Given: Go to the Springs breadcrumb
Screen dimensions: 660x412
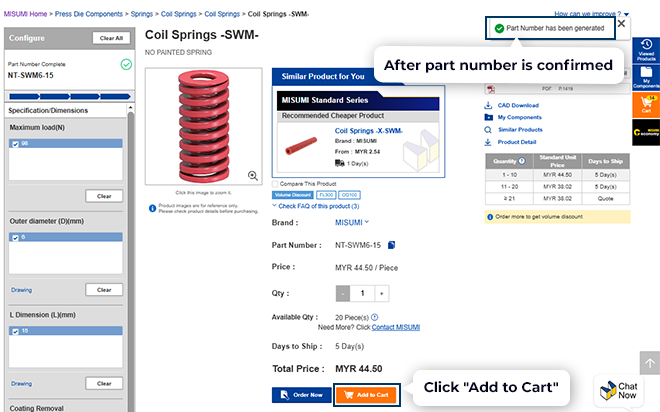Looking at the screenshot, I should (142, 14).
